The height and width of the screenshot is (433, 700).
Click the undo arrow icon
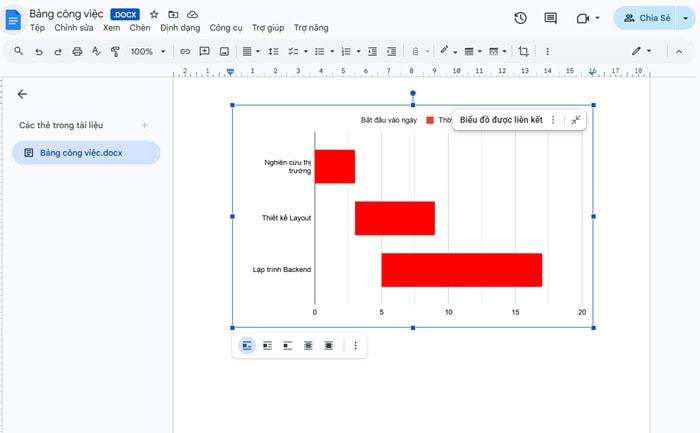point(38,51)
